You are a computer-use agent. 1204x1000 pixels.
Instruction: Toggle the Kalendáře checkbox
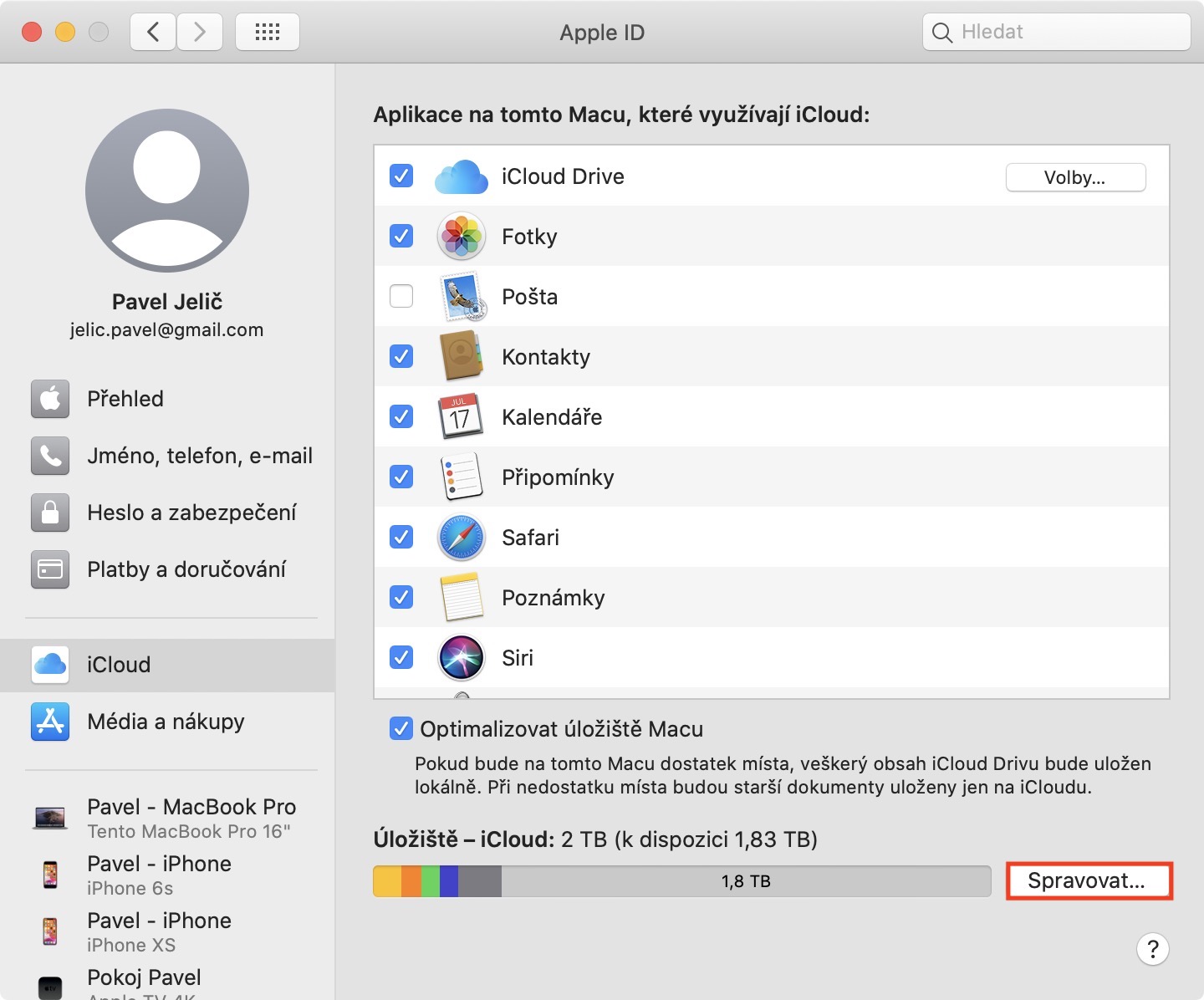[x=401, y=416]
